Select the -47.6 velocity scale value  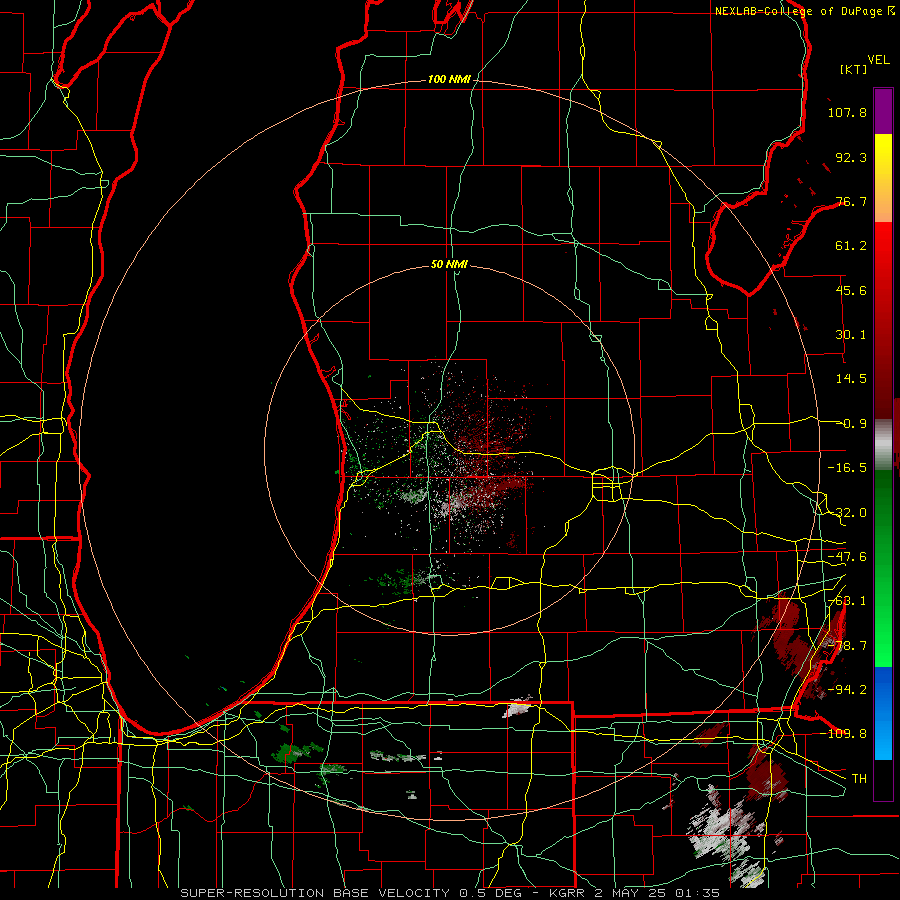click(x=847, y=557)
